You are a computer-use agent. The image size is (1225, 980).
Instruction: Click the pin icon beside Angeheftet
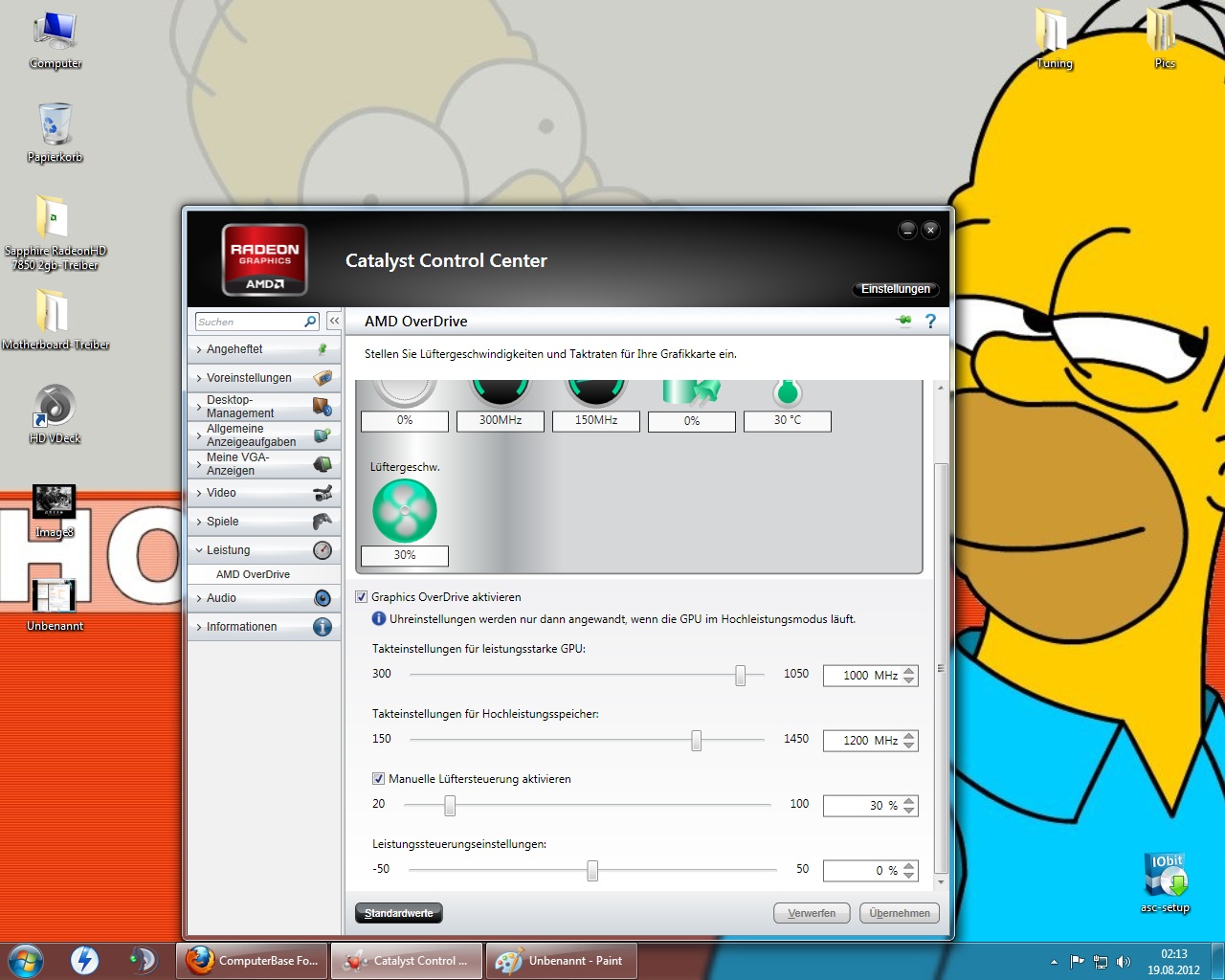point(323,349)
